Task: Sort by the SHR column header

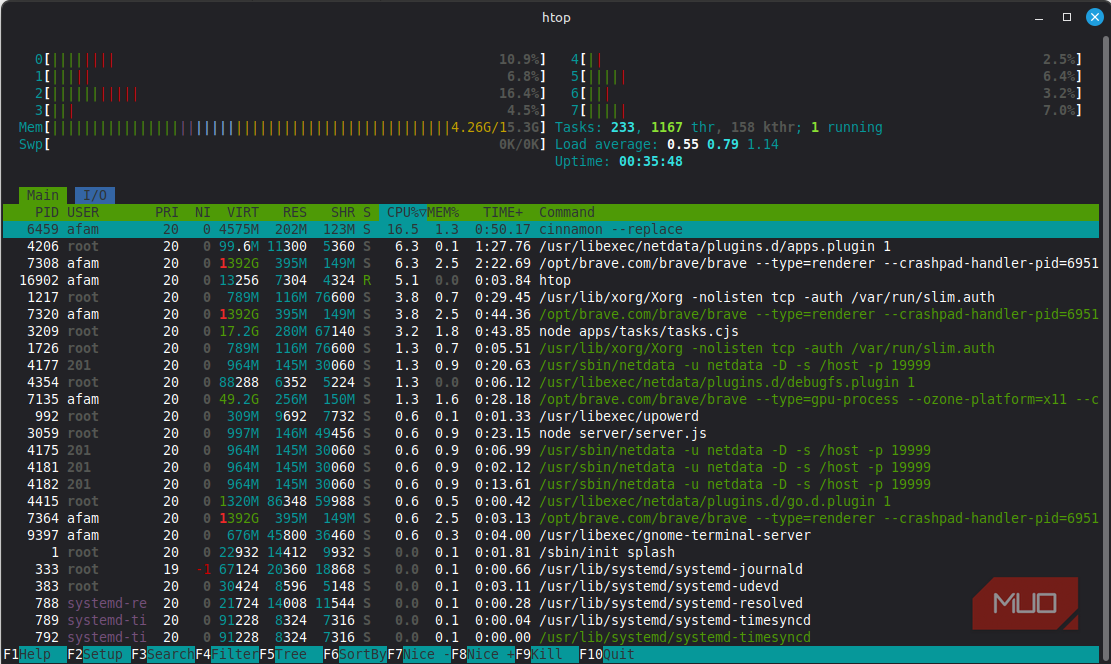Action: tap(343, 212)
